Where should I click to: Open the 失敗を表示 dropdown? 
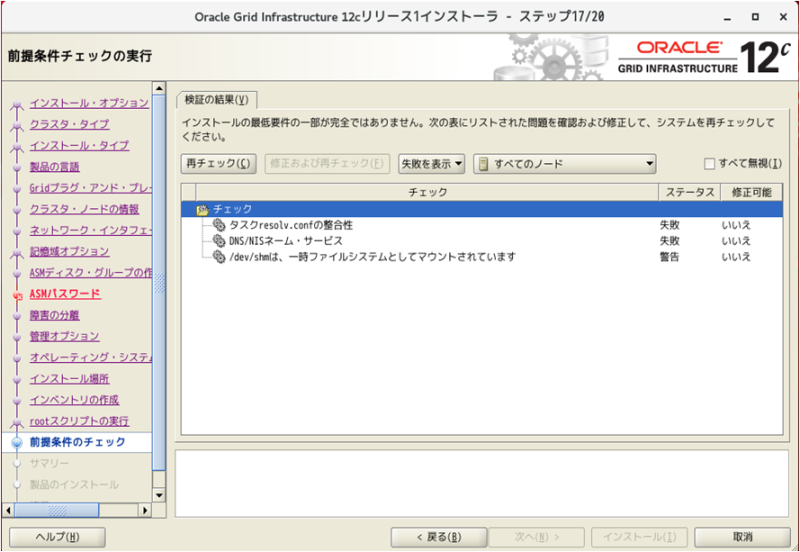click(x=431, y=164)
